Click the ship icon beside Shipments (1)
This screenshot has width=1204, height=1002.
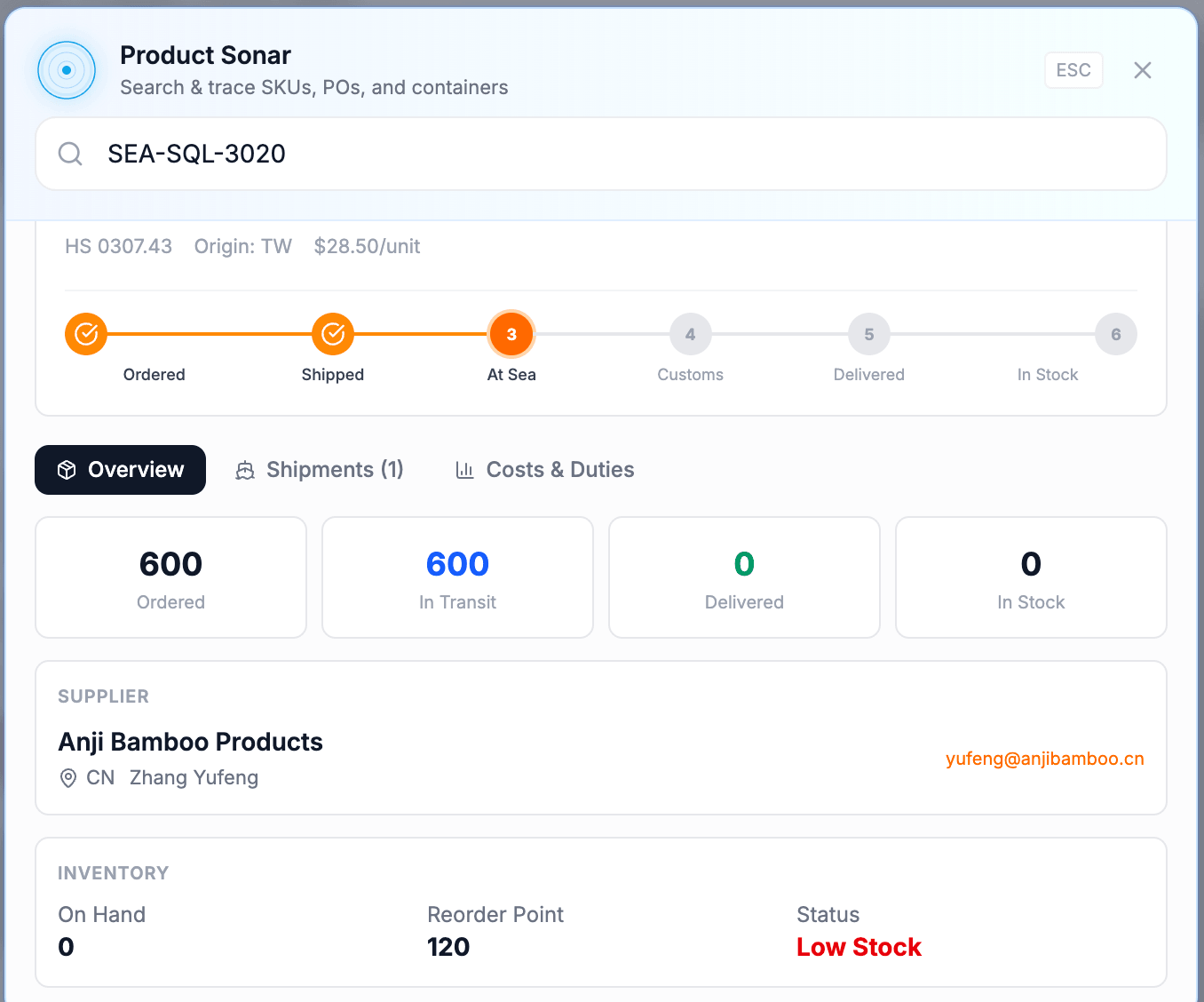[x=244, y=470]
